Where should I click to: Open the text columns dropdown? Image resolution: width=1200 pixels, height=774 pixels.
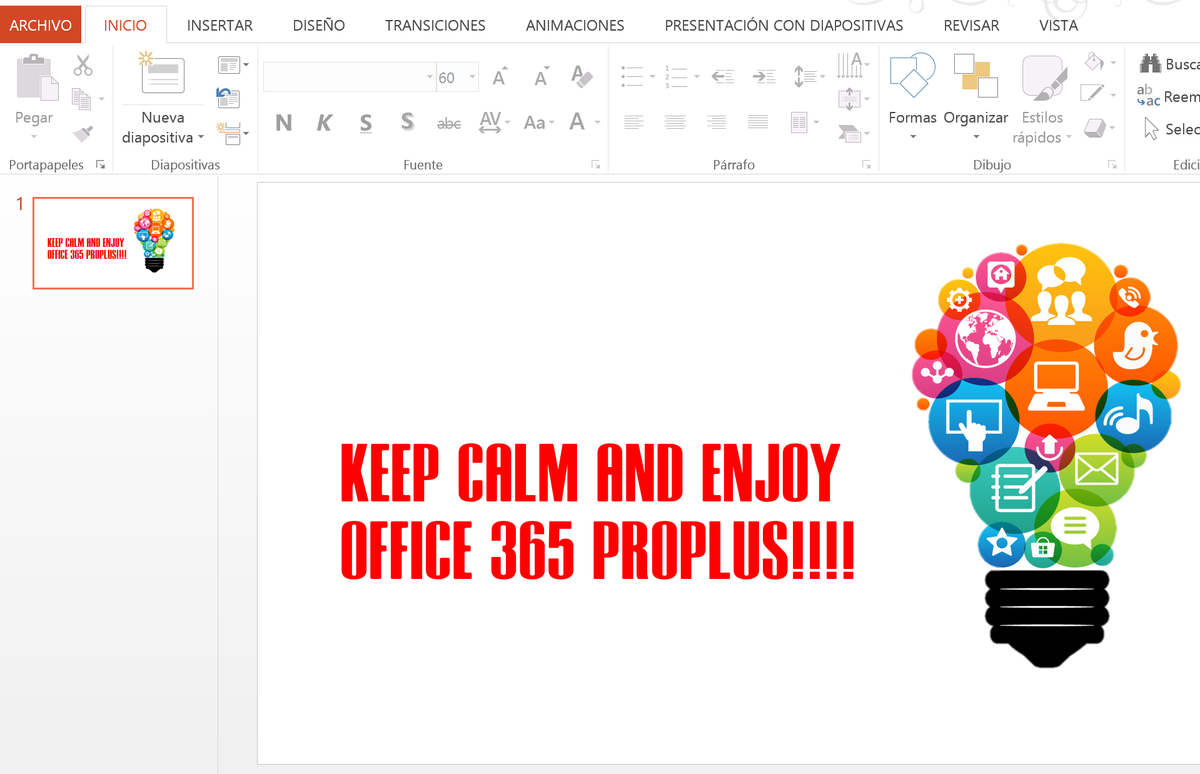(804, 123)
